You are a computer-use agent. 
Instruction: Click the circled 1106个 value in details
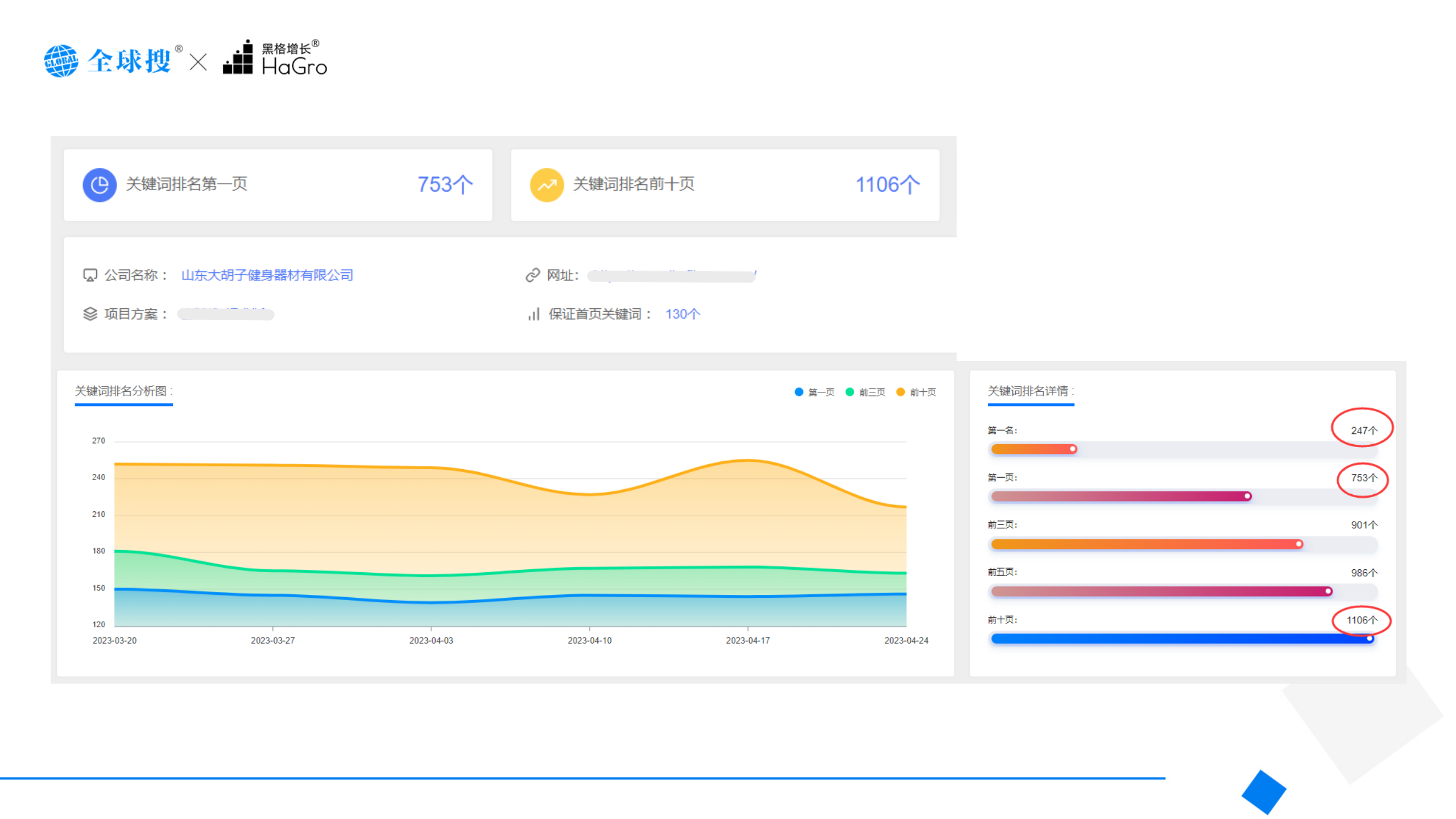[1361, 620]
